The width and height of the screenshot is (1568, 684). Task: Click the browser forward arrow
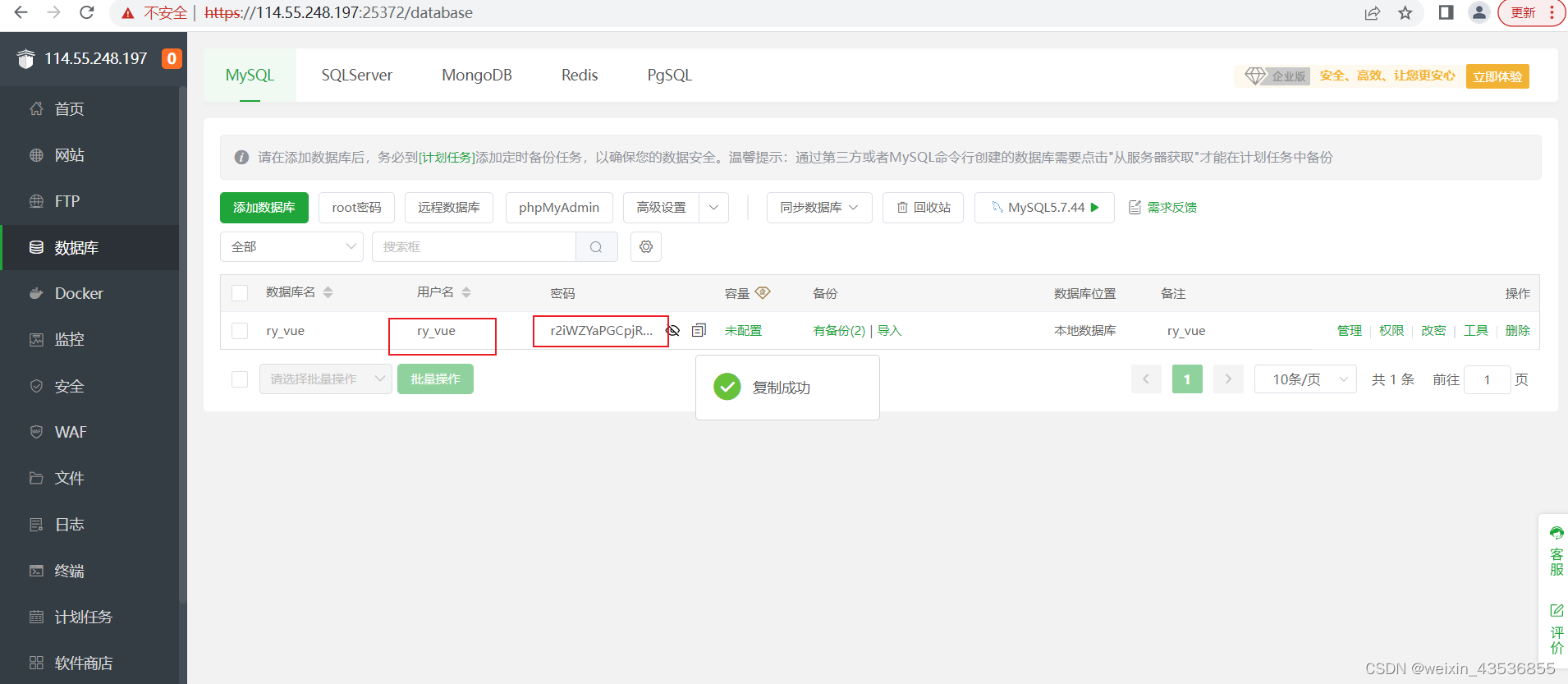click(54, 12)
